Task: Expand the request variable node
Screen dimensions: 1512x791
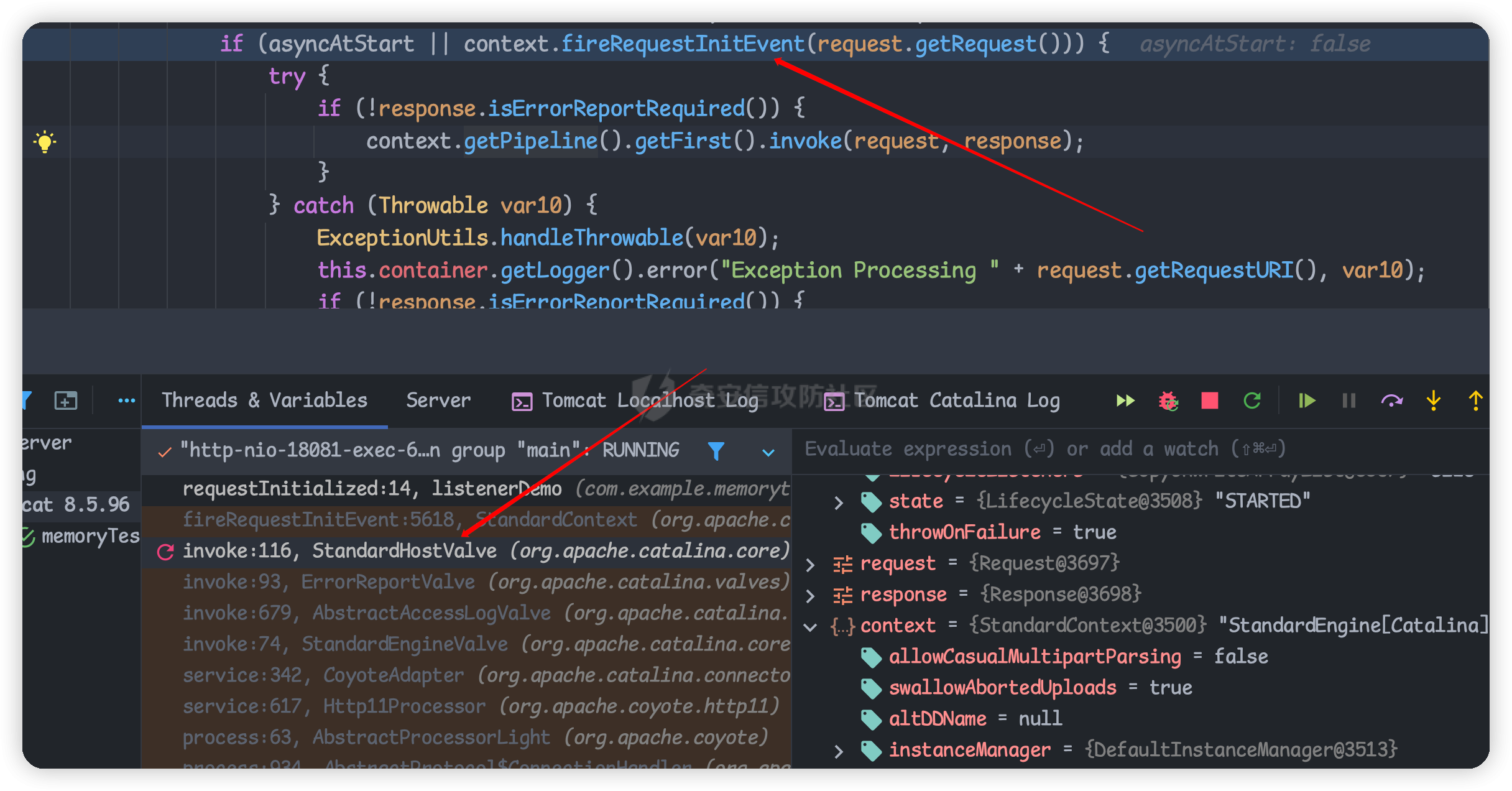Action: pyautogui.click(x=810, y=565)
